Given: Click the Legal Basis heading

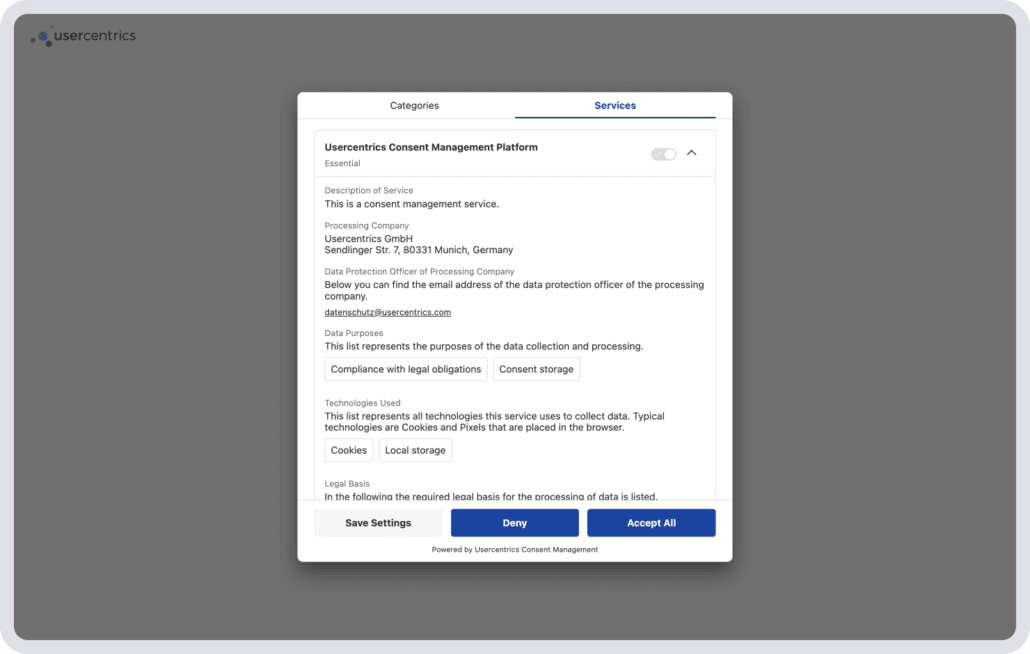Looking at the screenshot, I should point(347,484).
